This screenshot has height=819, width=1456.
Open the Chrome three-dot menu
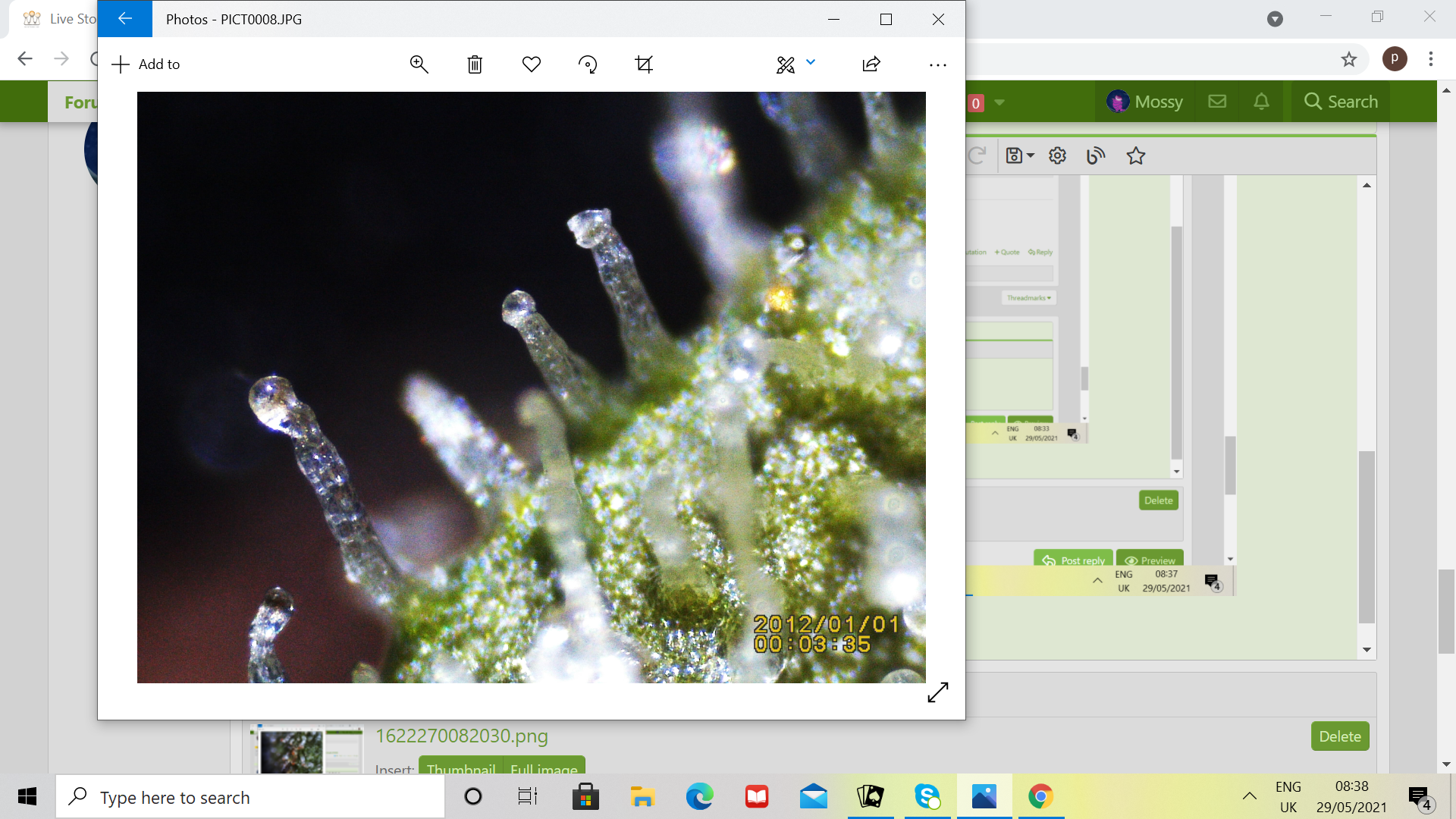(1431, 58)
